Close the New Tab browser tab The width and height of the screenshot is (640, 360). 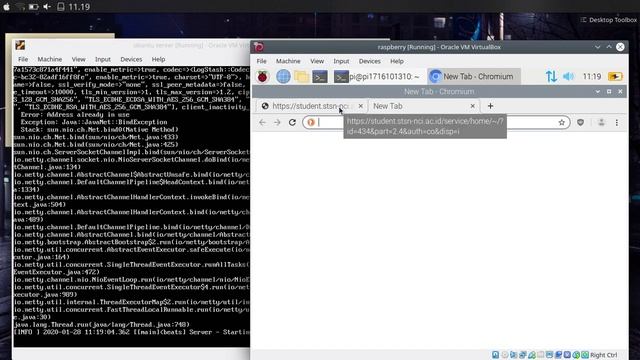pyautogui.click(x=473, y=106)
